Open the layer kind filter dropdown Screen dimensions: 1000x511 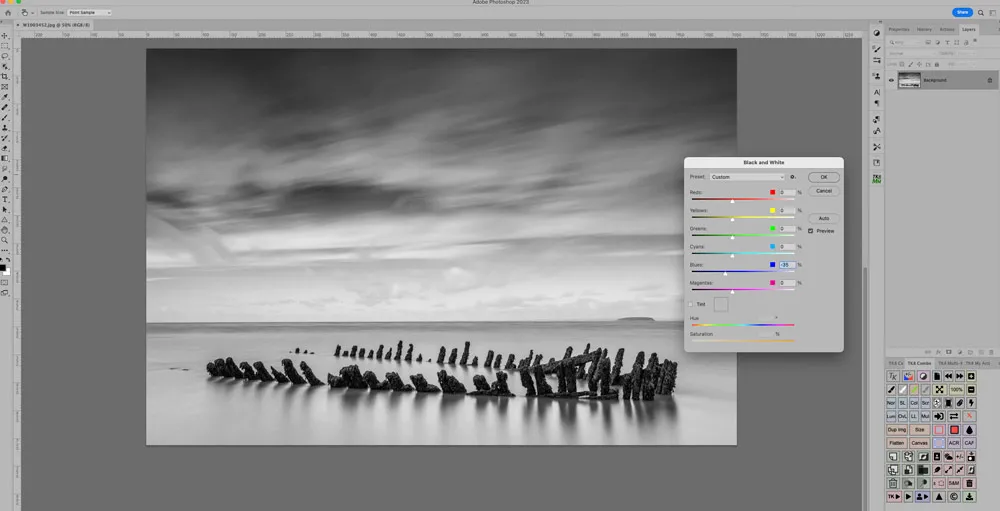tap(906, 42)
